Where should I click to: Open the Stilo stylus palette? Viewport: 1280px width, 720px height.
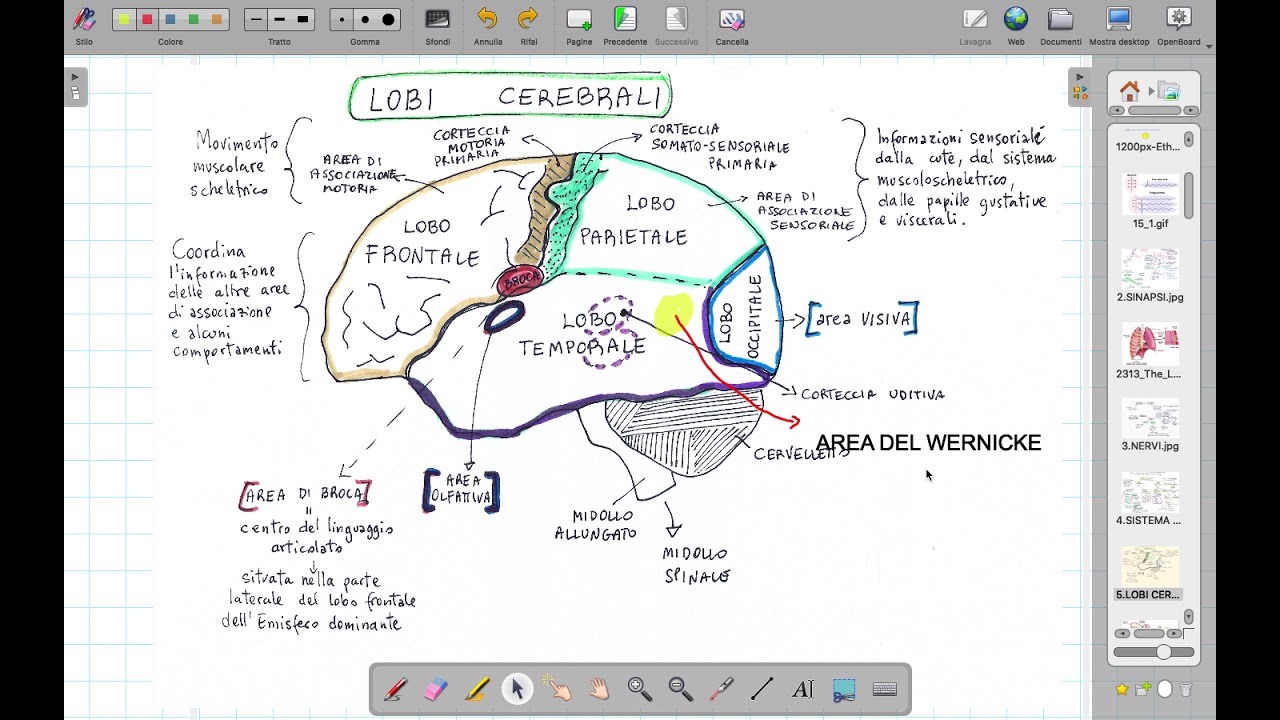click(84, 26)
